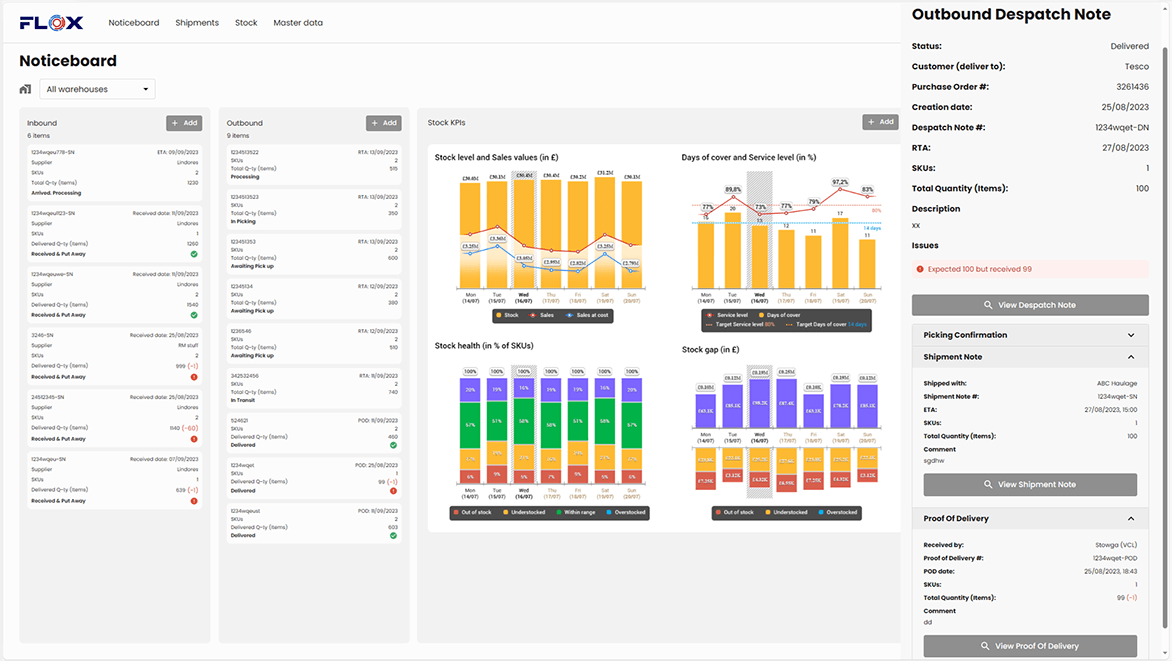The width and height of the screenshot is (1172, 661).
Task: Click Overstocked blue swatch in Stock gap legend
Action: (820, 512)
